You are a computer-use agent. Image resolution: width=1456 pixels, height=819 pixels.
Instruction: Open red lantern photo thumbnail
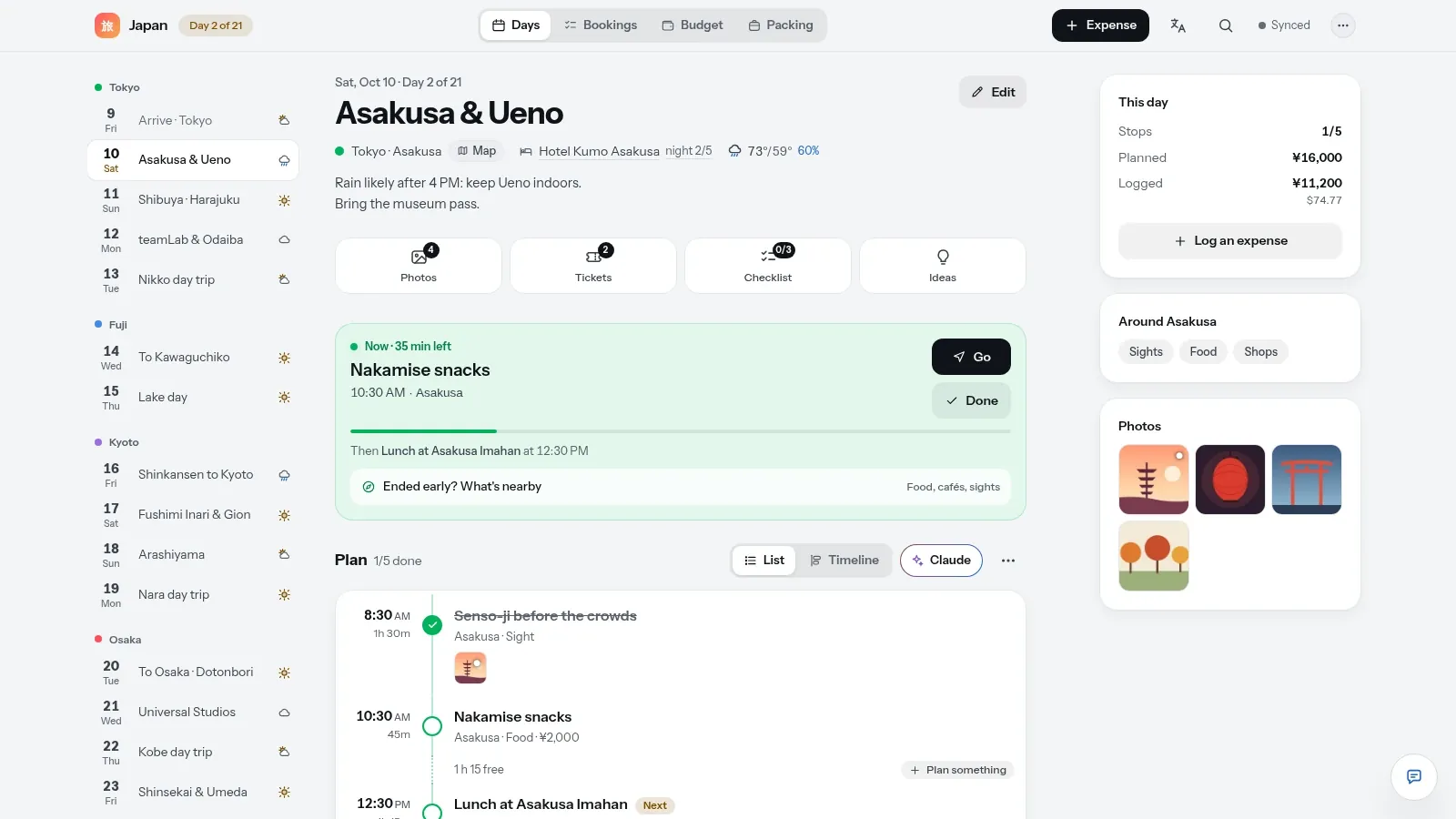[x=1230, y=480]
